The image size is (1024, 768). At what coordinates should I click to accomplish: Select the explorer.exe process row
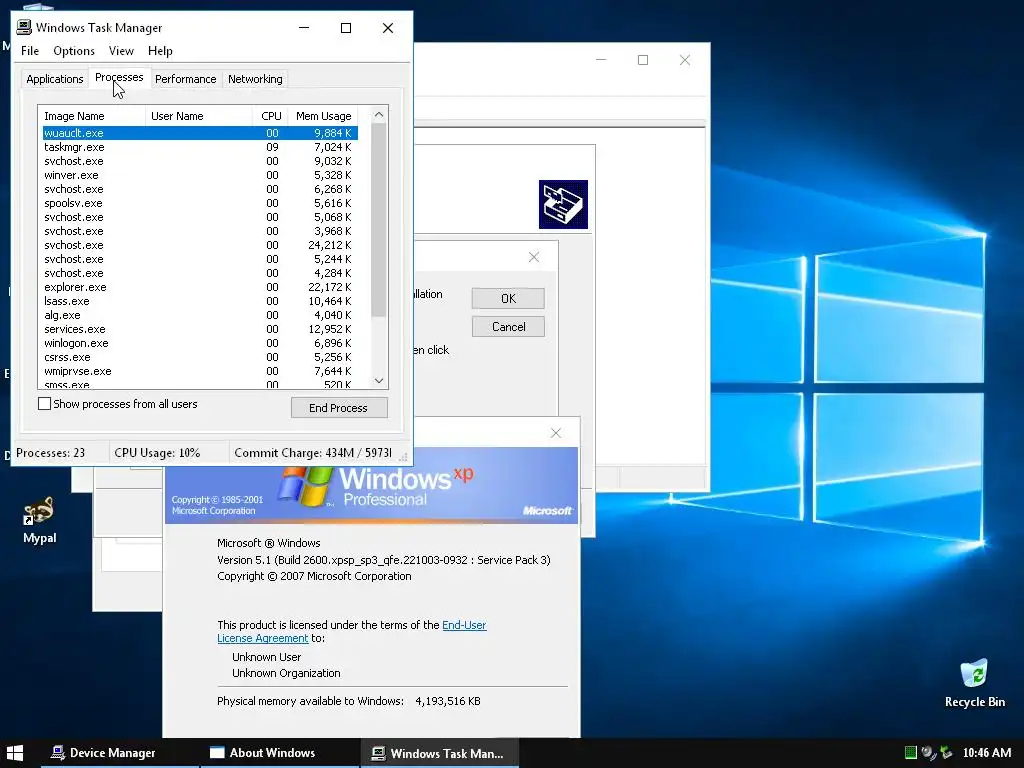click(x=200, y=287)
